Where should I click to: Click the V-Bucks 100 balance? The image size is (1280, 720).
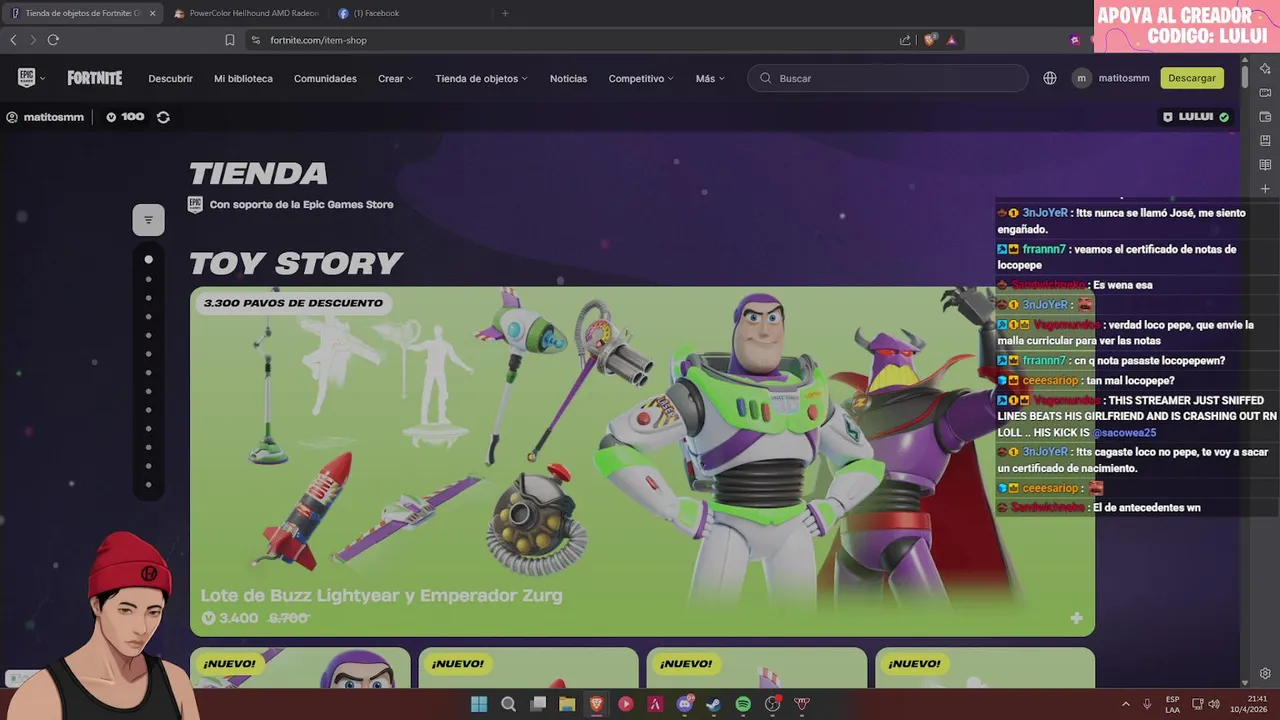(125, 117)
